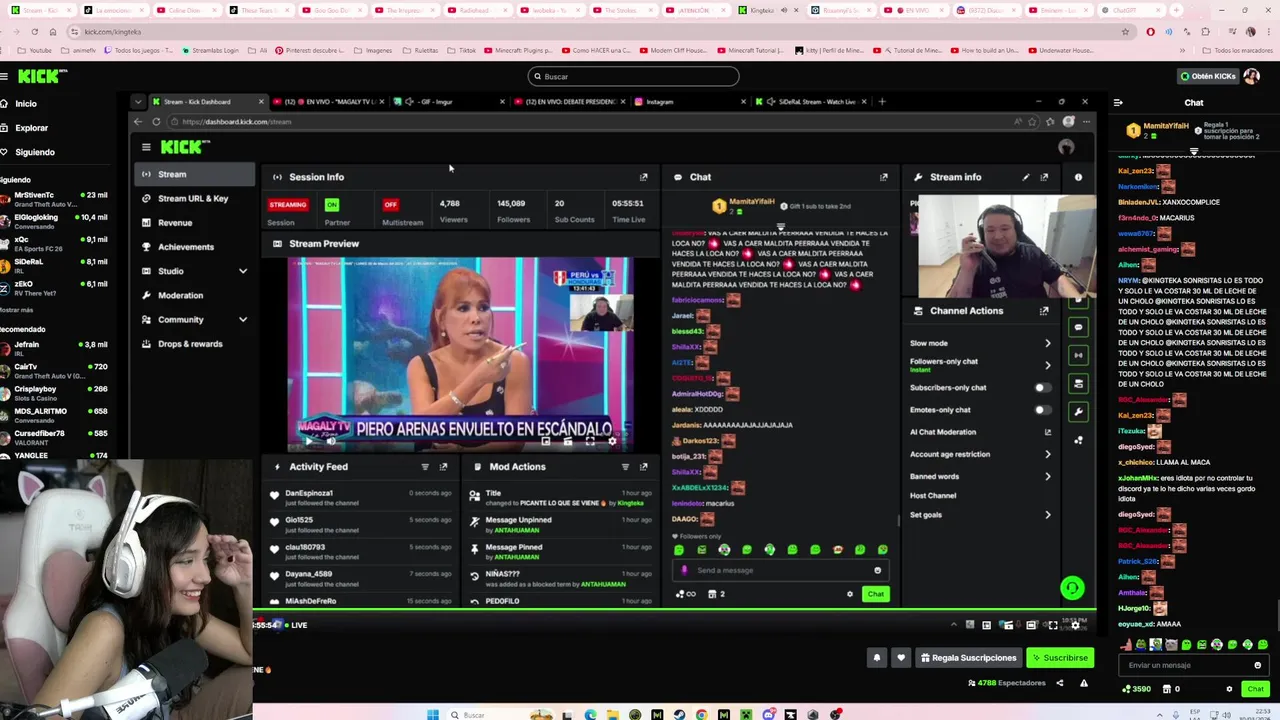Open AI Chat Moderation link
The image size is (1280, 720).
click(x=1047, y=432)
